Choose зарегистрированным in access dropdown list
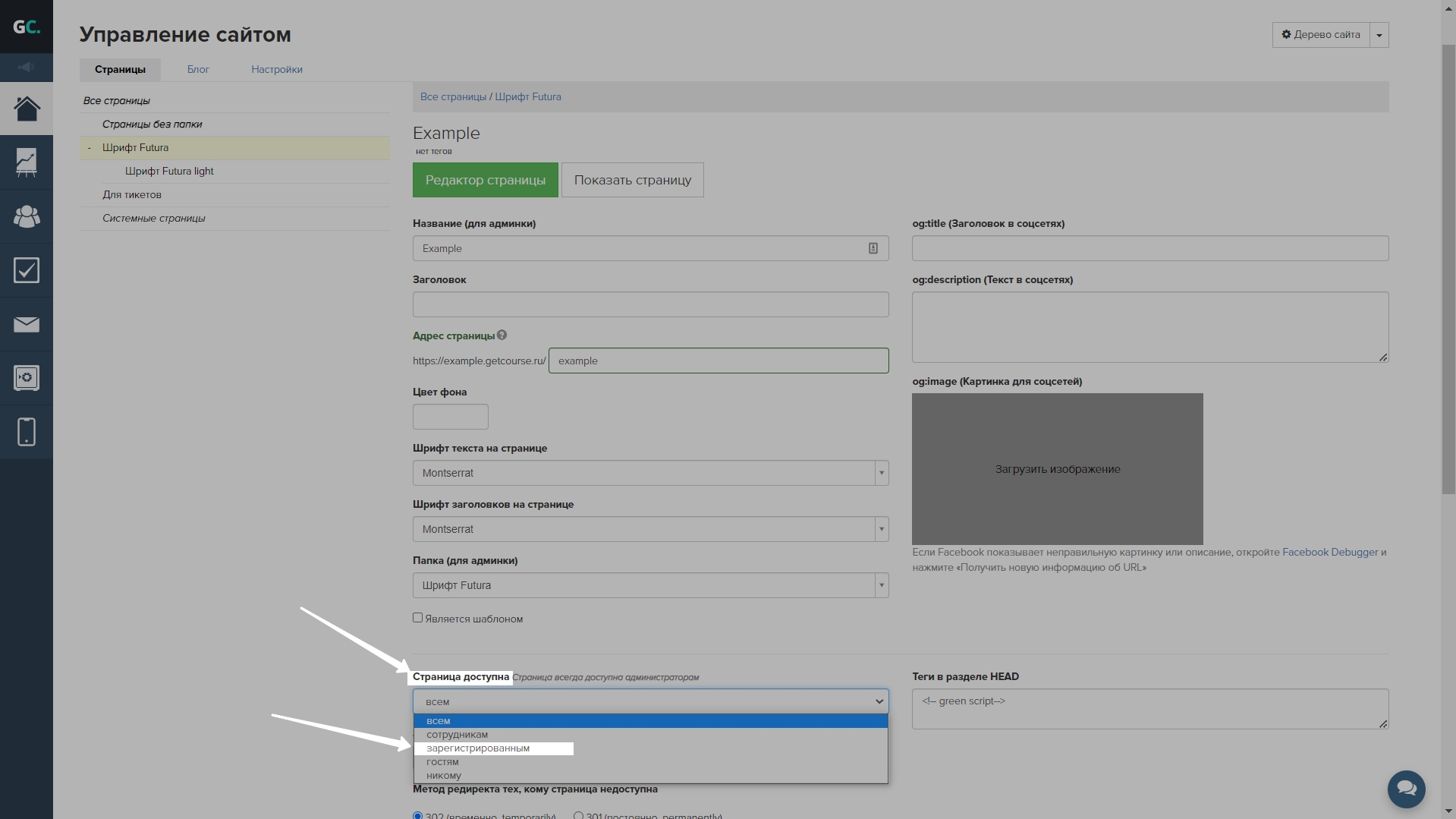This screenshot has width=1456, height=819. 478,748
